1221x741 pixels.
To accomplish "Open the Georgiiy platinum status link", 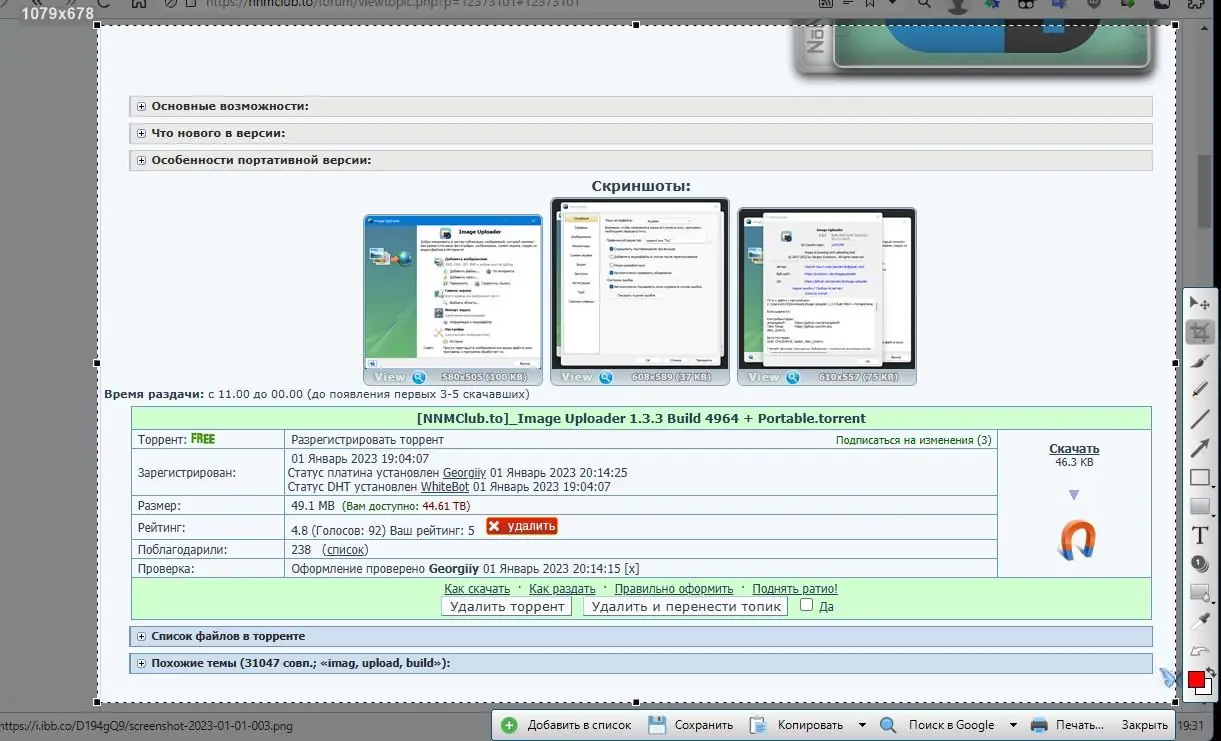I will (x=464, y=473).
